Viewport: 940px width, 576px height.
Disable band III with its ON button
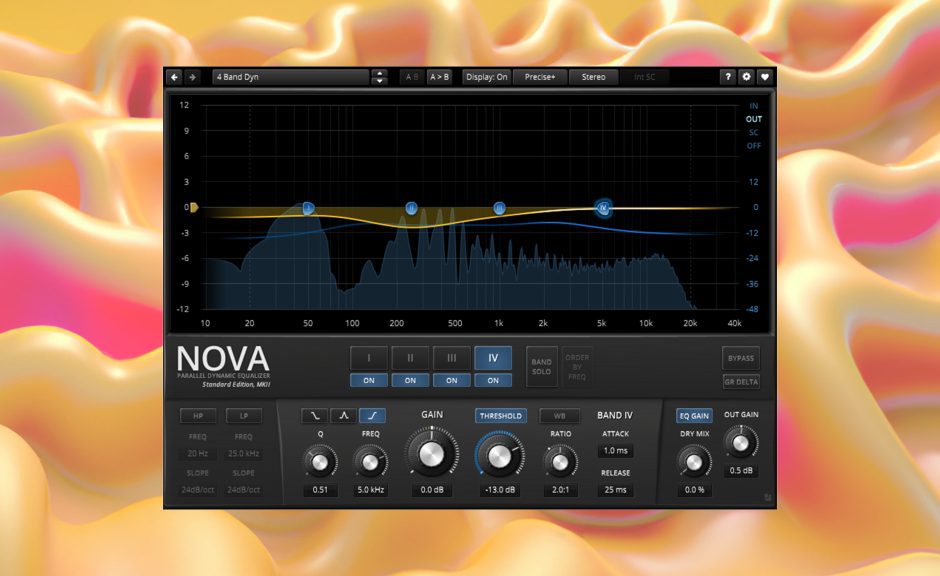[x=451, y=380]
